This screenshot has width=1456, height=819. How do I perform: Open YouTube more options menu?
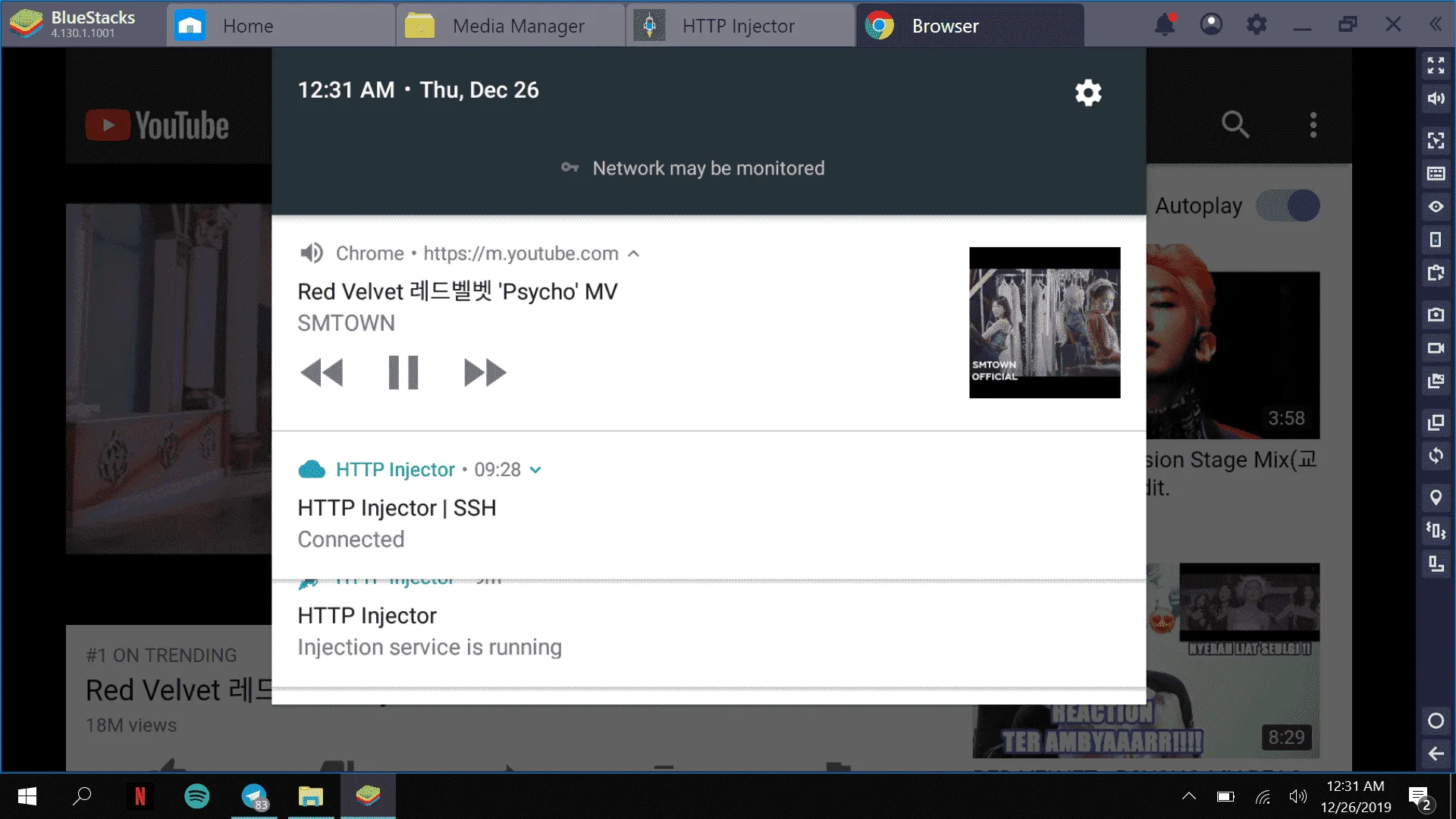1313,124
